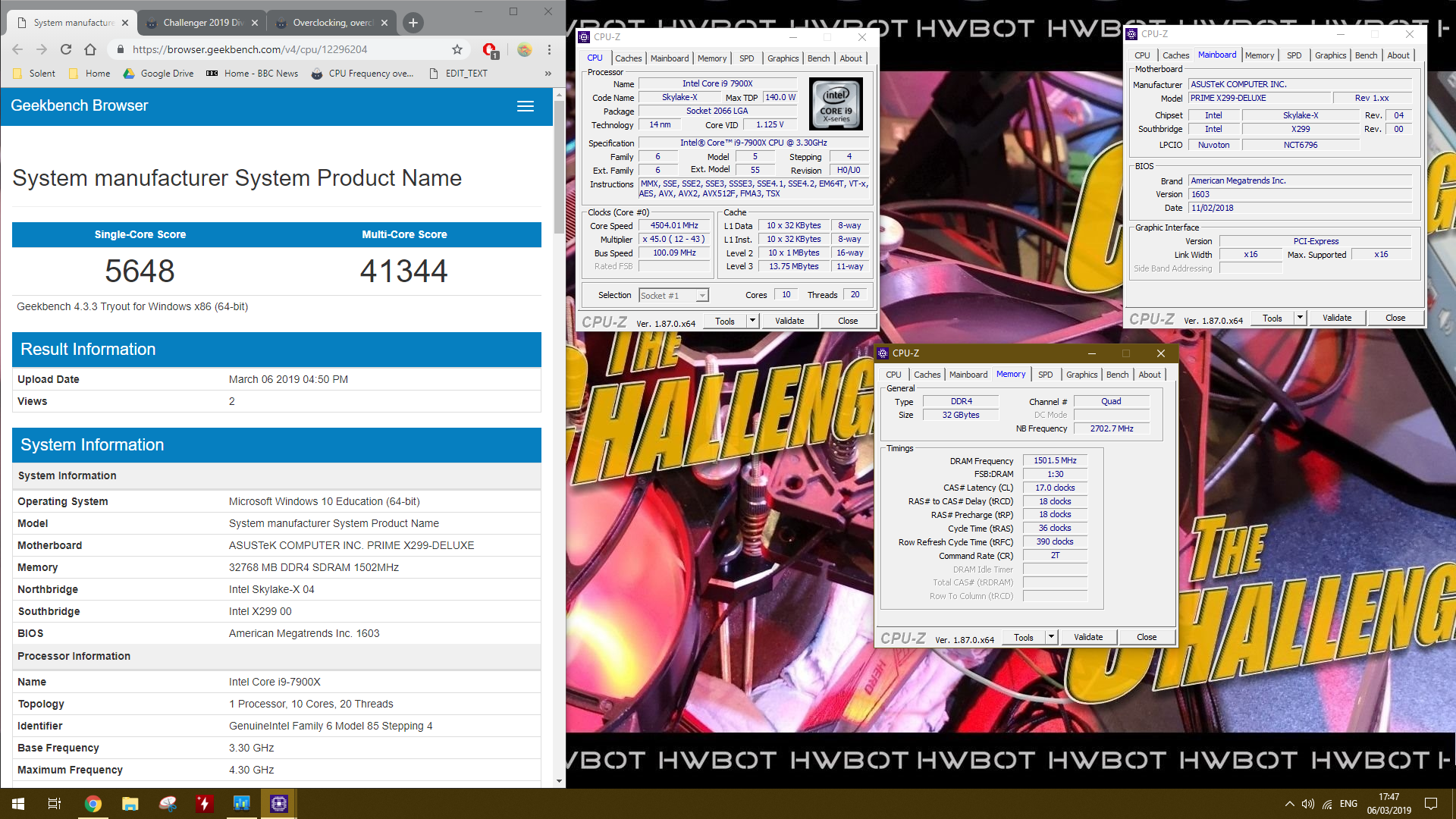Open Chrome from the taskbar
The height and width of the screenshot is (819, 1456).
[x=93, y=804]
